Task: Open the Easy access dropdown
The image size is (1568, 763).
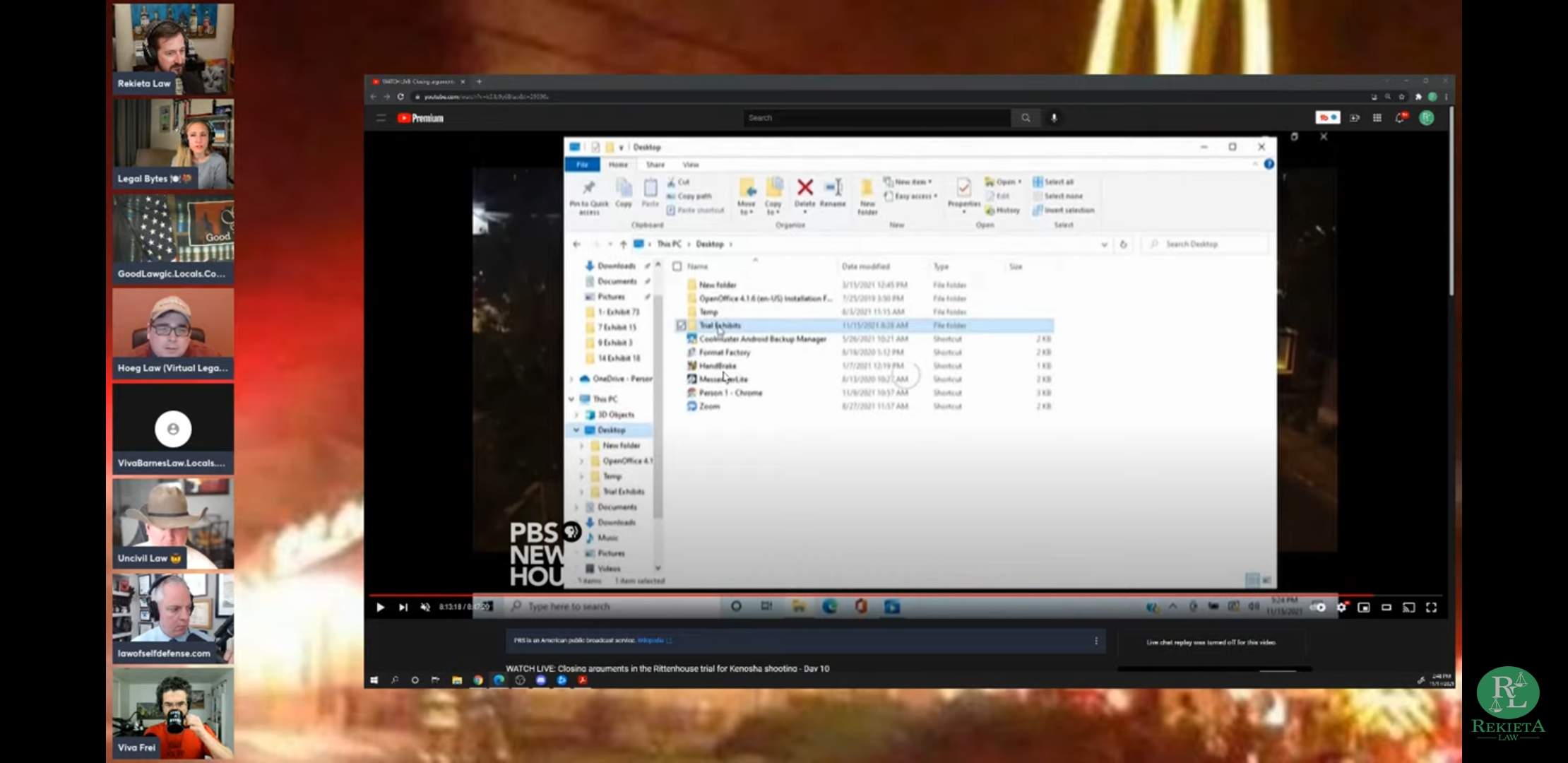Action: tap(910, 196)
